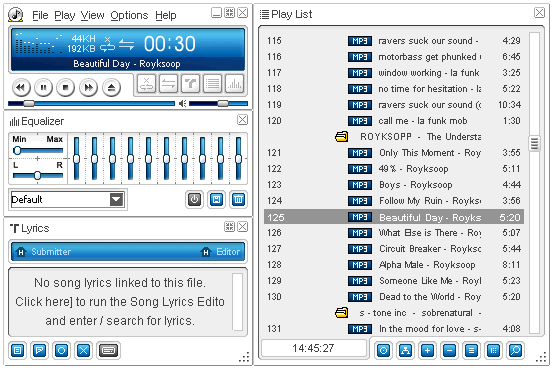Click the 00:30 elapsed time display
The height and width of the screenshot is (368, 553).
point(170,44)
